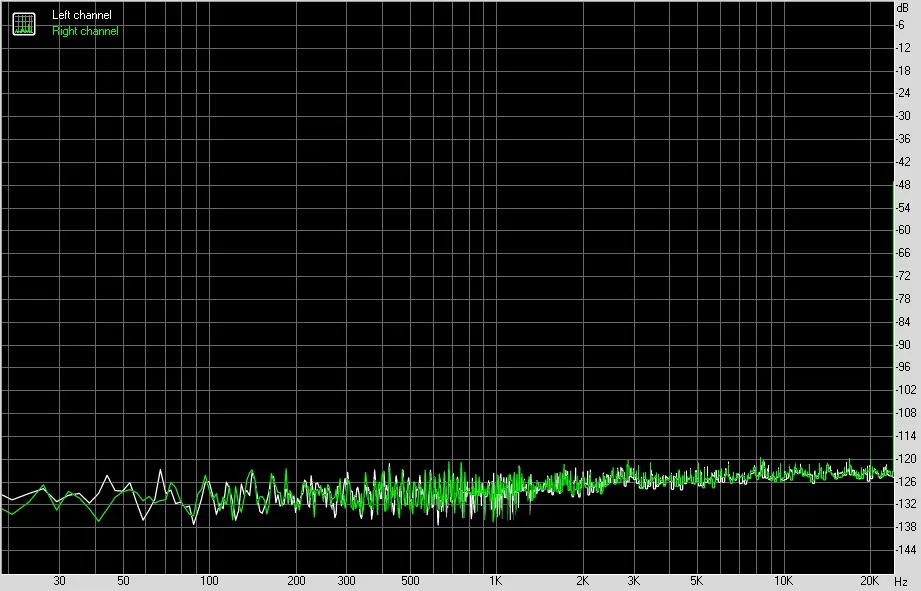The height and width of the screenshot is (591, 921).
Task: Click the "-96" dB axis value
Action: pyautogui.click(x=903, y=367)
